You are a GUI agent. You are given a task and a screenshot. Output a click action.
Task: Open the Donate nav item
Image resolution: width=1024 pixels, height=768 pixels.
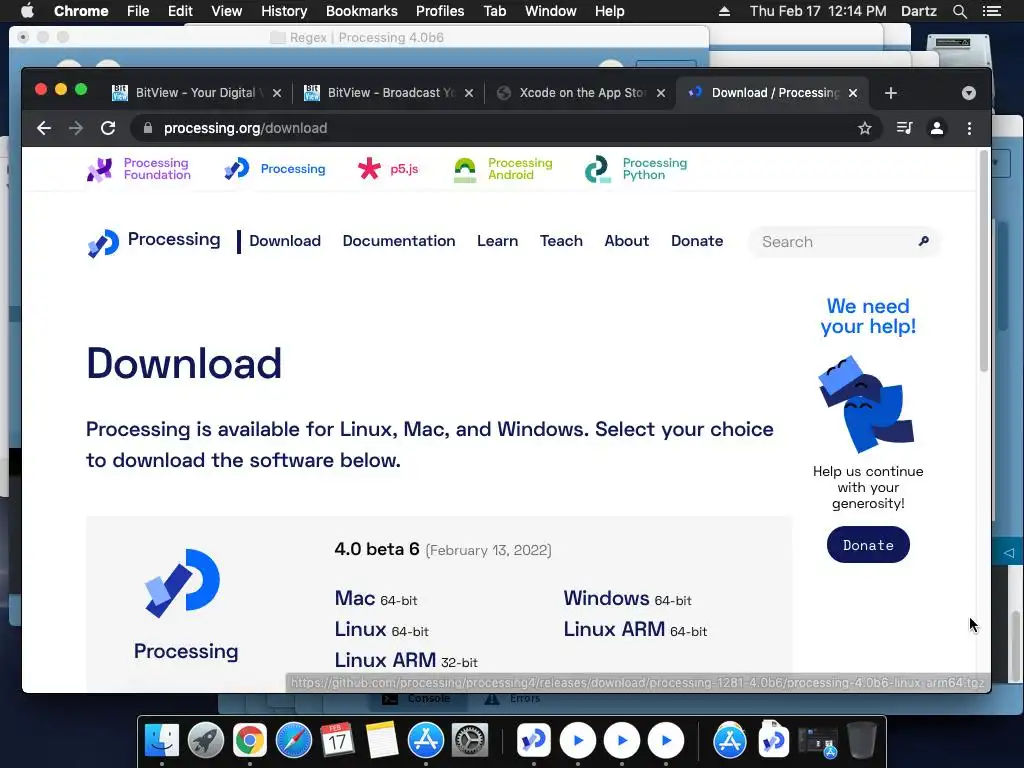[697, 241]
